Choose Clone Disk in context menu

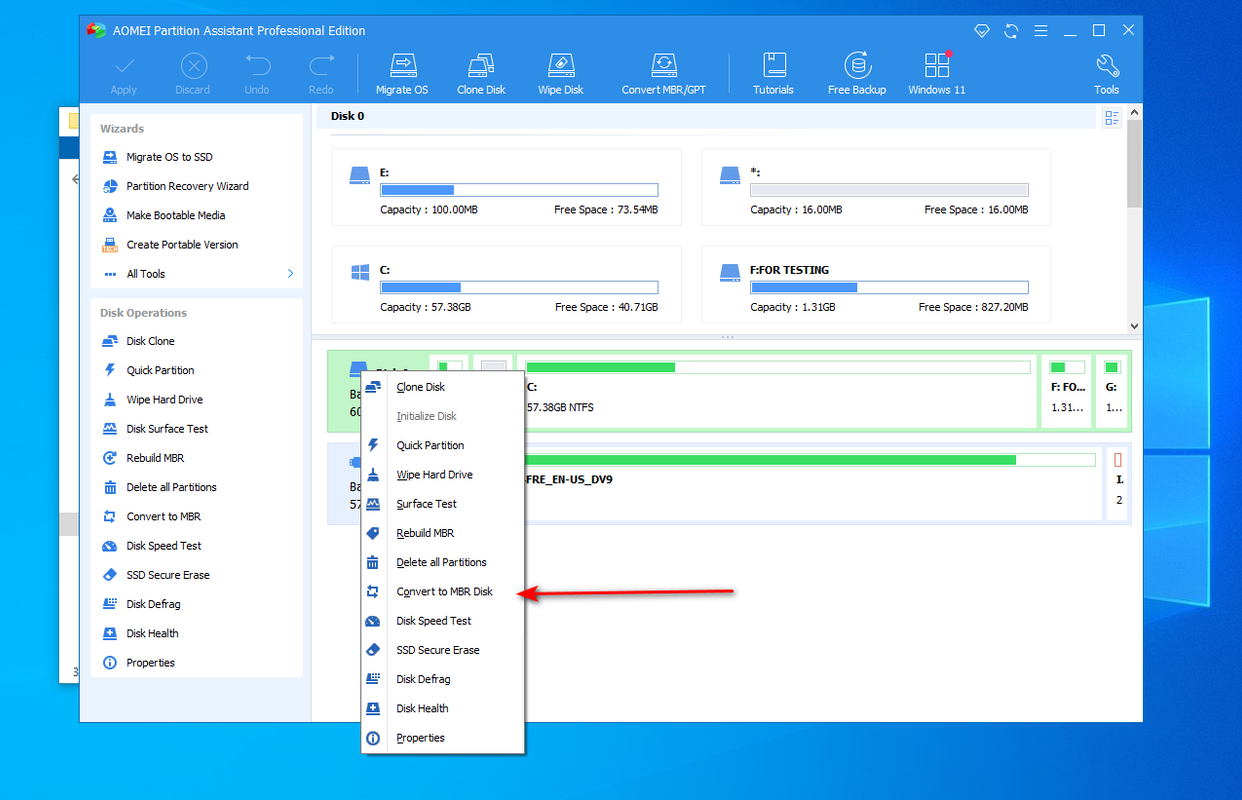[443, 387]
